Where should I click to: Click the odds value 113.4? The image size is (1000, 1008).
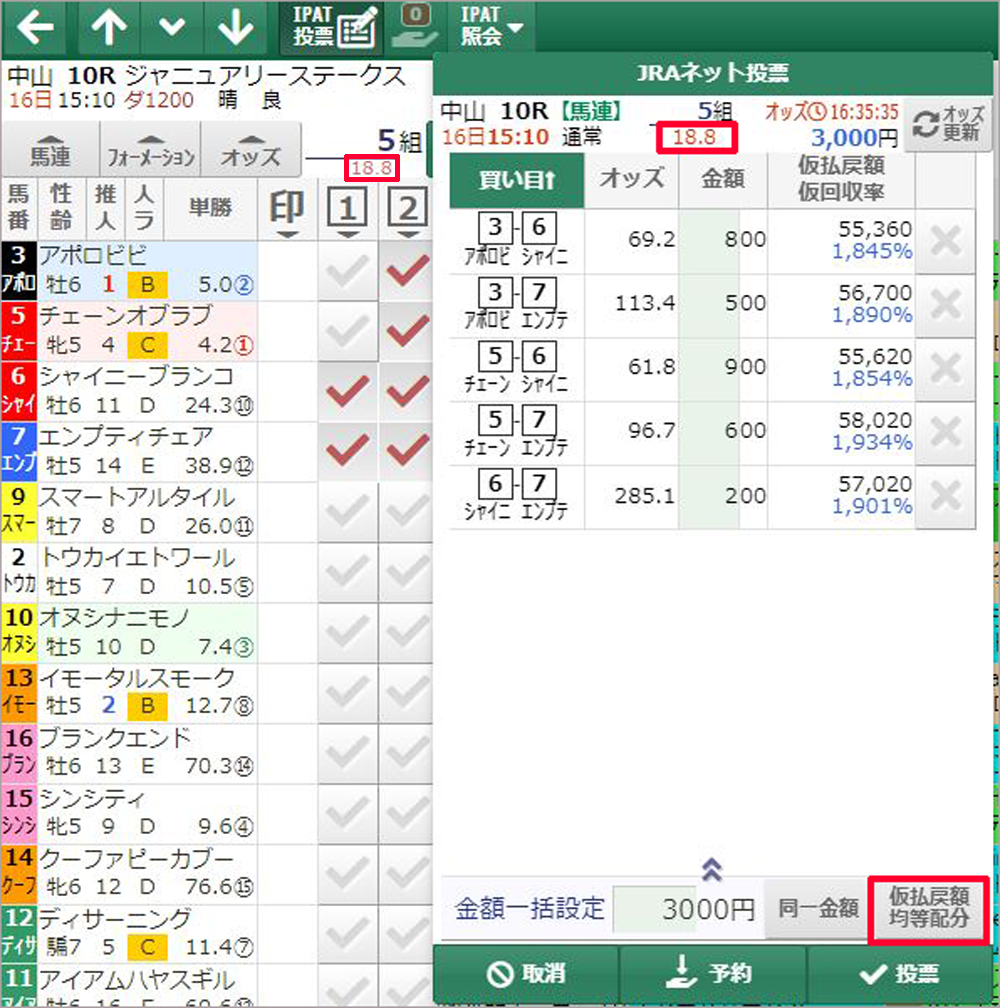pos(645,303)
